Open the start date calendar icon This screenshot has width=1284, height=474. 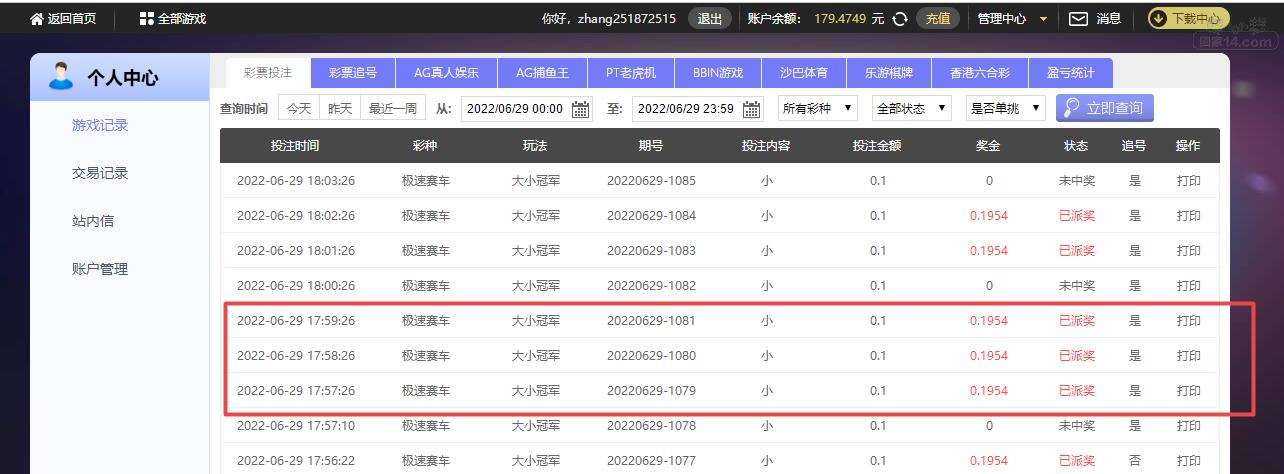pyautogui.click(x=580, y=109)
